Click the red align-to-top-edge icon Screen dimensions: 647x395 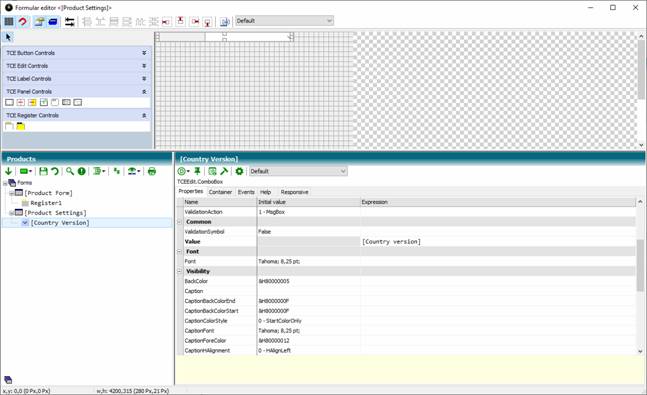[x=180, y=21]
